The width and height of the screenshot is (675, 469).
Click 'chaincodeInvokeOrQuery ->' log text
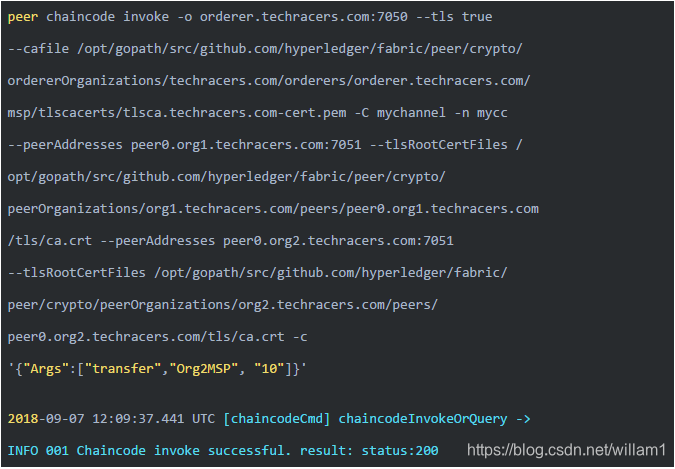[435, 419]
